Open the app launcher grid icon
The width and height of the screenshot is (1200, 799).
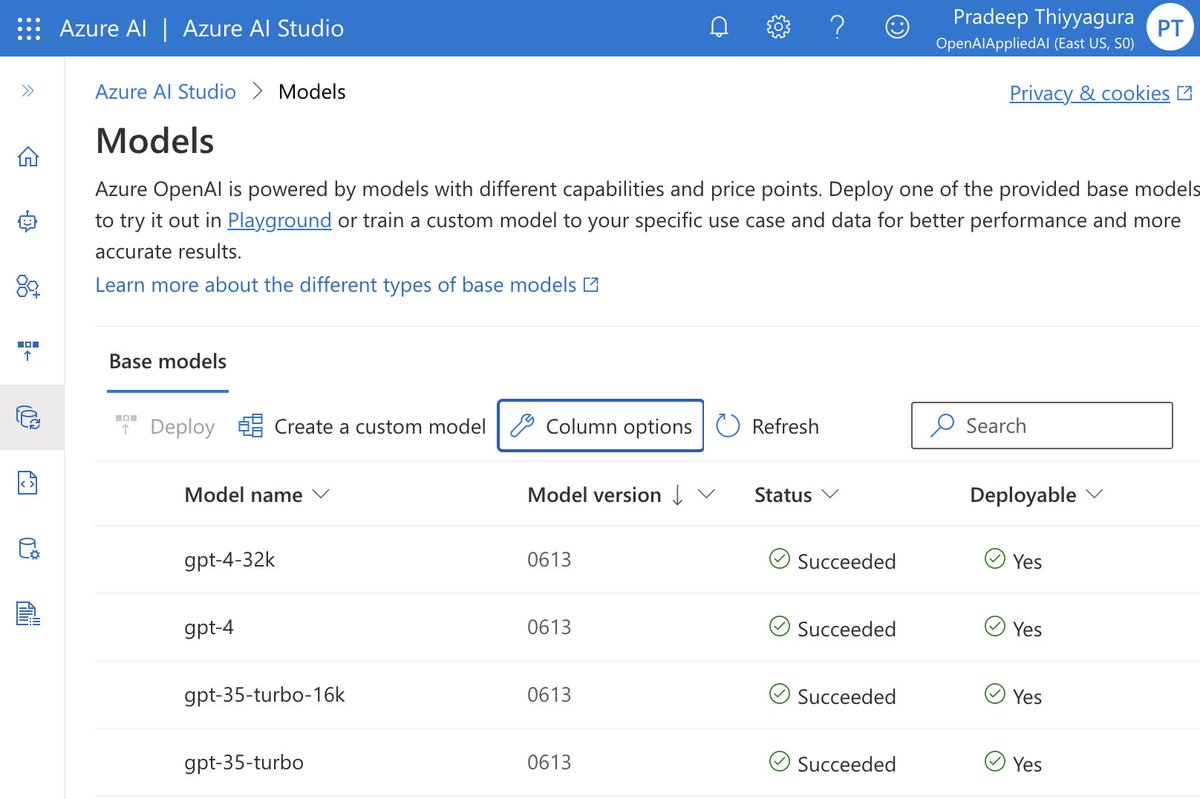coord(29,28)
